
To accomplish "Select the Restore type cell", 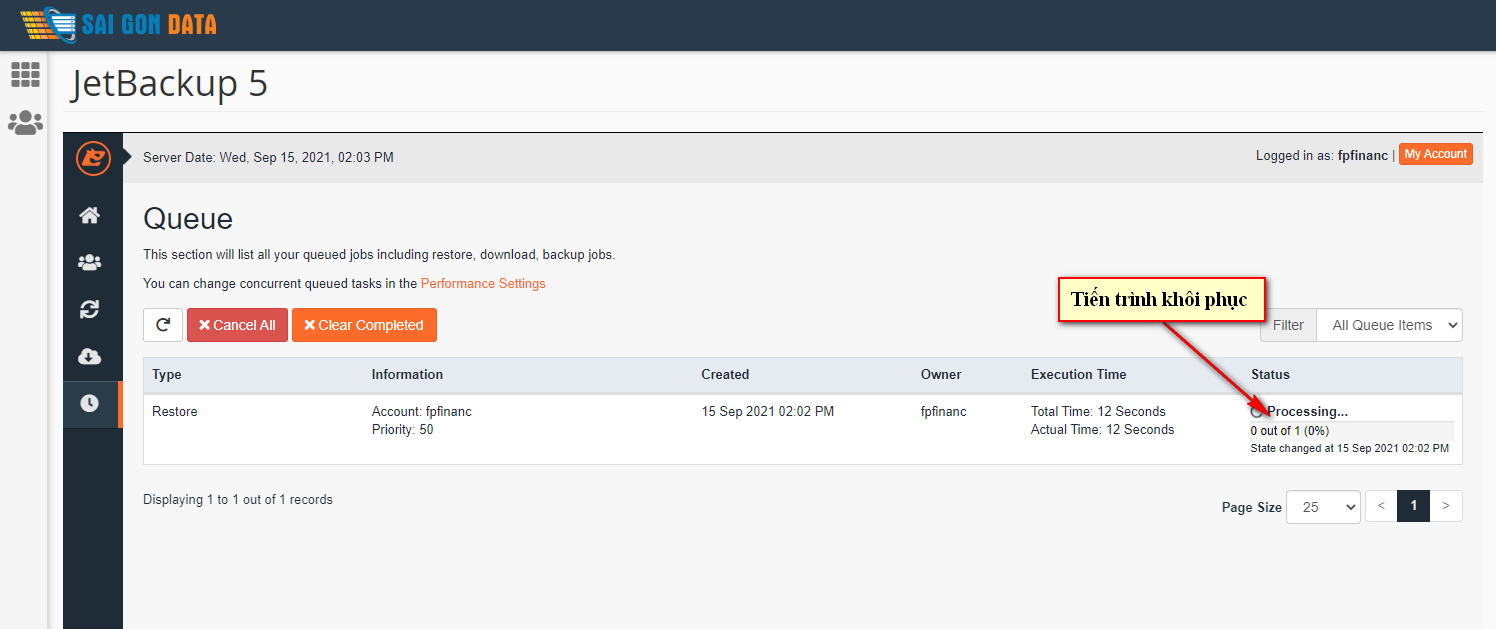I will coord(175,411).
